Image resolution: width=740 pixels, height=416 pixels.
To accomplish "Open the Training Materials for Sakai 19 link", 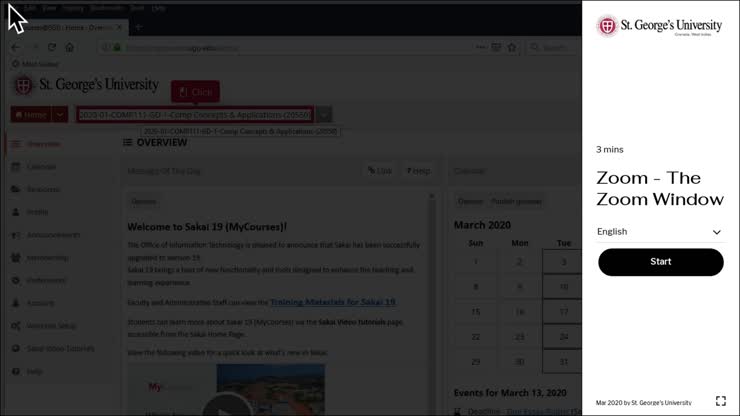I will (x=333, y=302).
